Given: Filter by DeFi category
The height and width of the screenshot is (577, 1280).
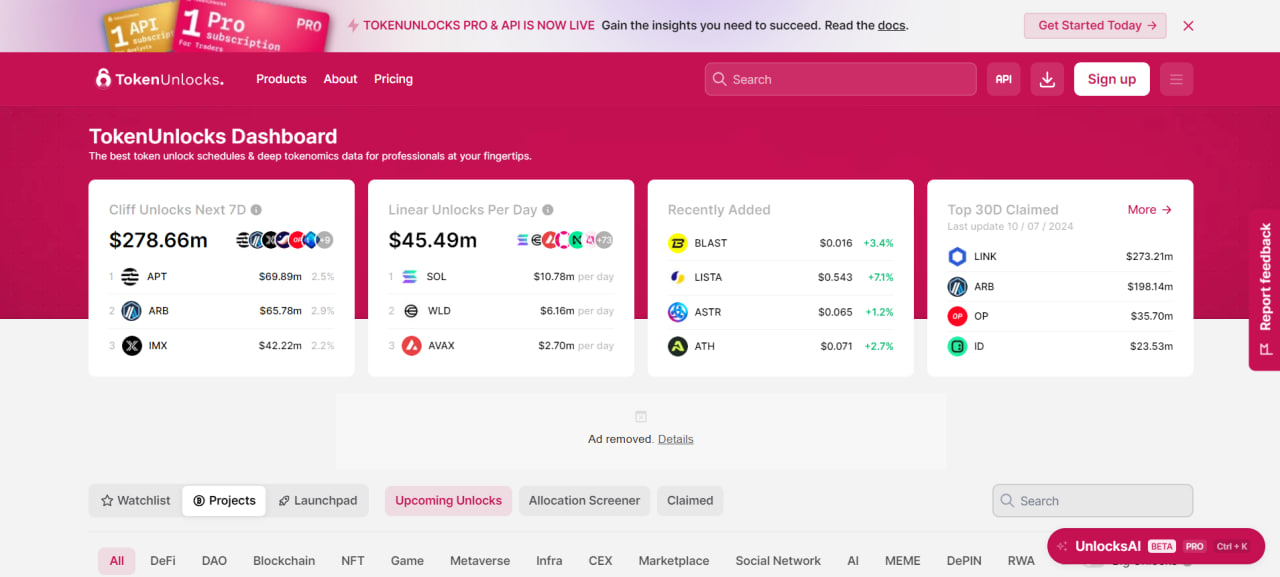Looking at the screenshot, I should [163, 561].
